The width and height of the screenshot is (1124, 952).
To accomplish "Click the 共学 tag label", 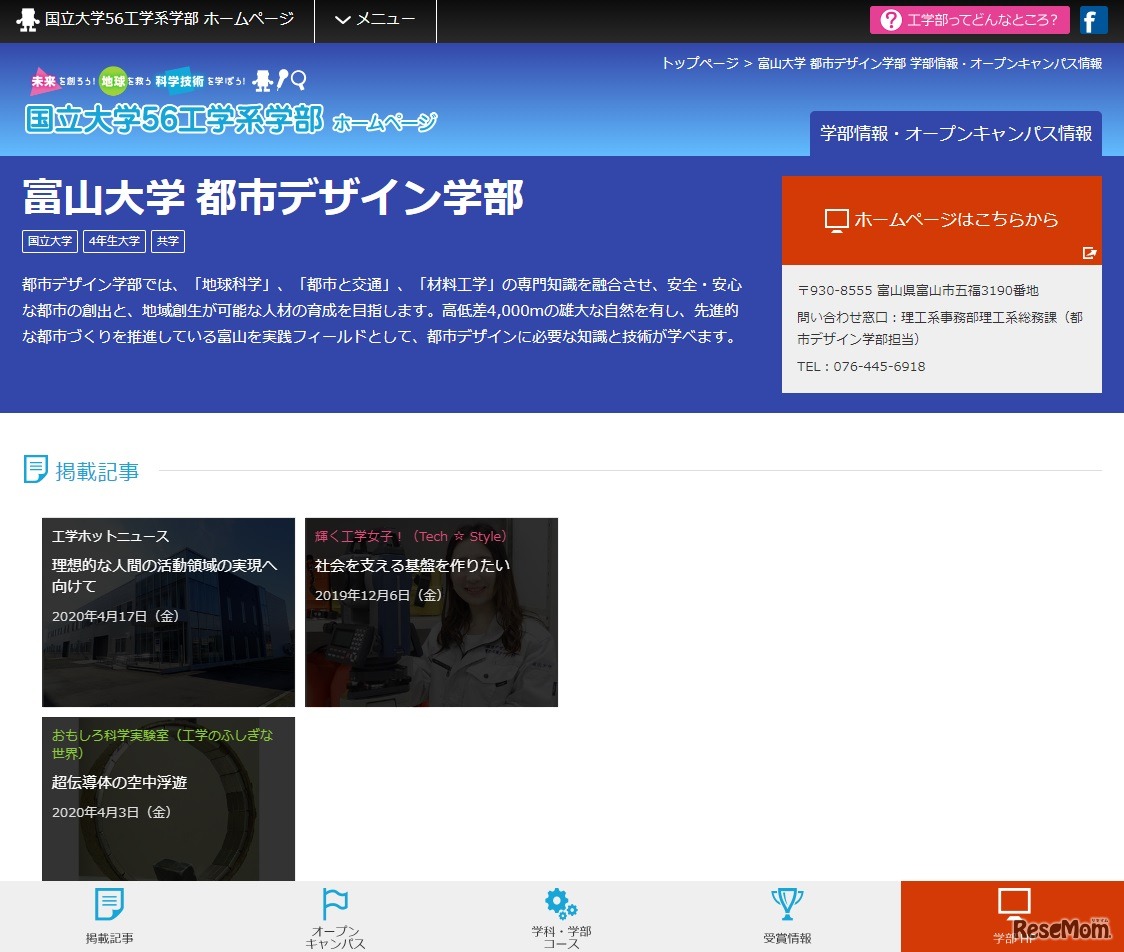I will tap(168, 241).
